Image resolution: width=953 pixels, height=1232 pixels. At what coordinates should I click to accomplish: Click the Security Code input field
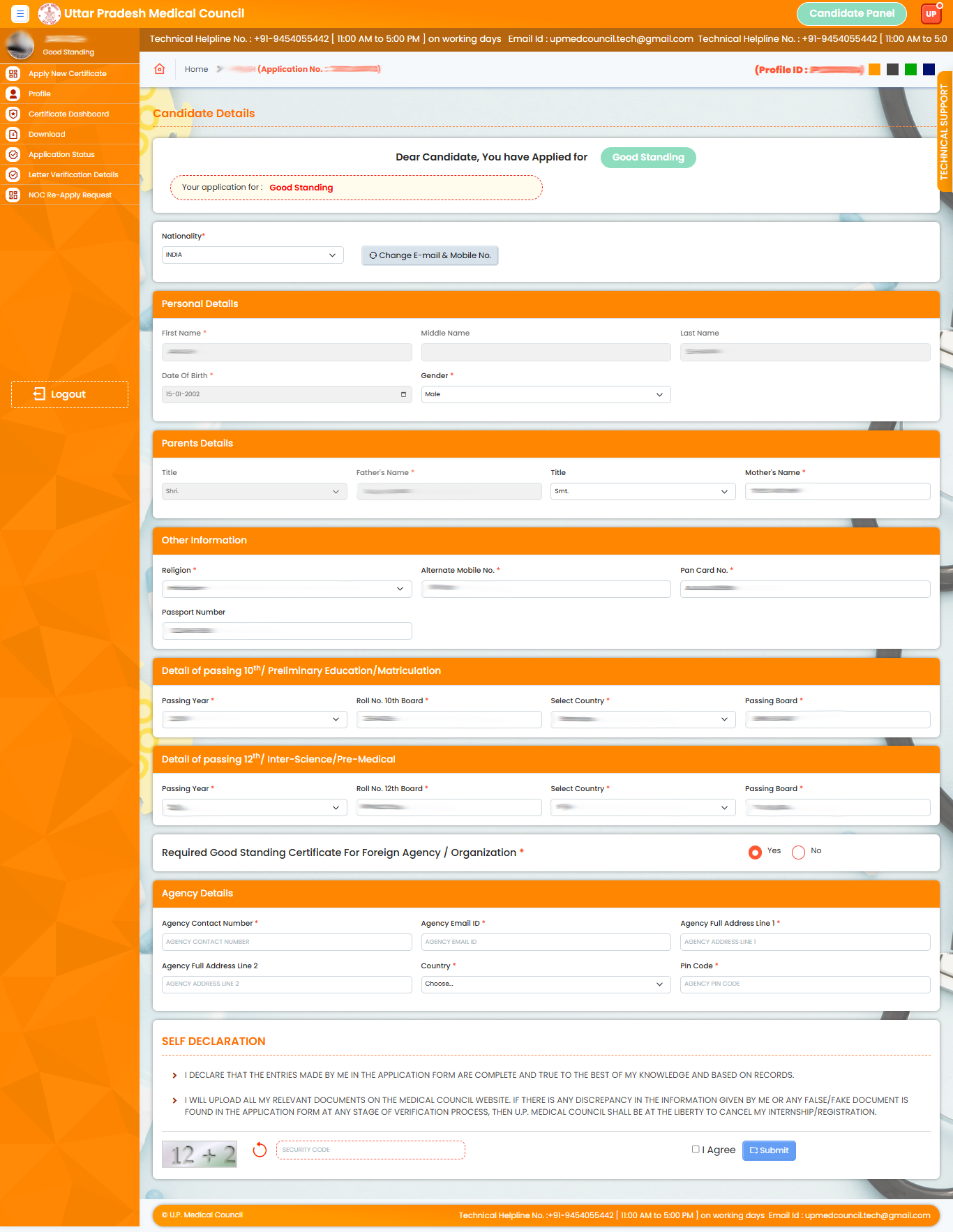pyautogui.click(x=370, y=1150)
